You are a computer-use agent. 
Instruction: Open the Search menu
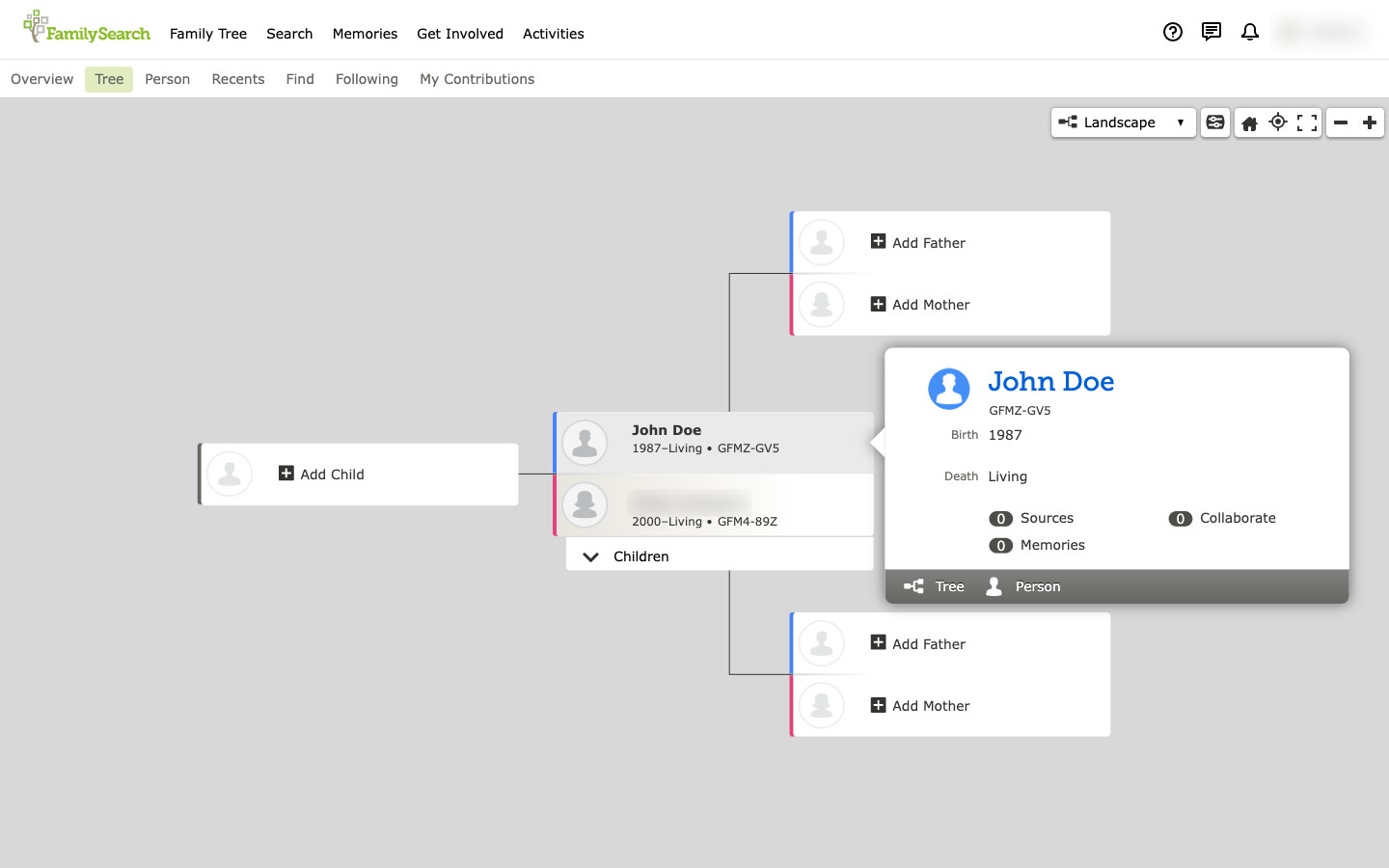tap(289, 34)
